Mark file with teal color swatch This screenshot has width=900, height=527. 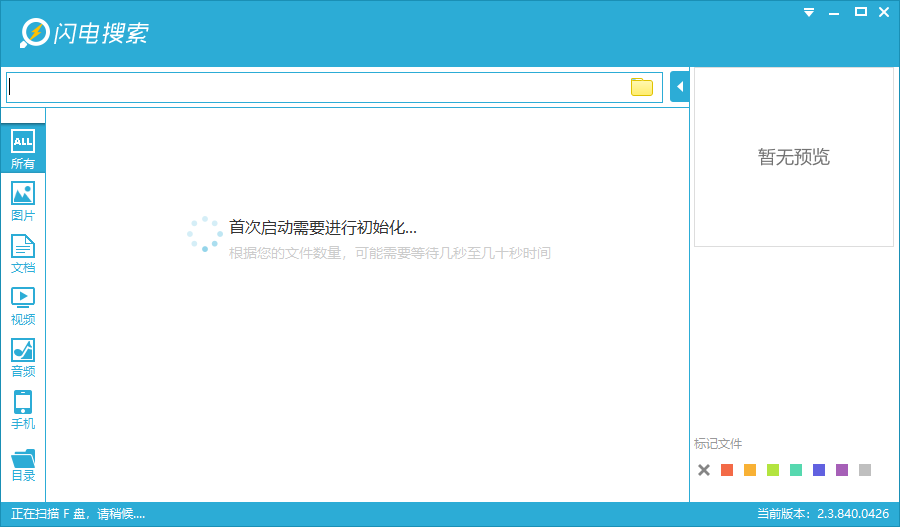tap(796, 470)
